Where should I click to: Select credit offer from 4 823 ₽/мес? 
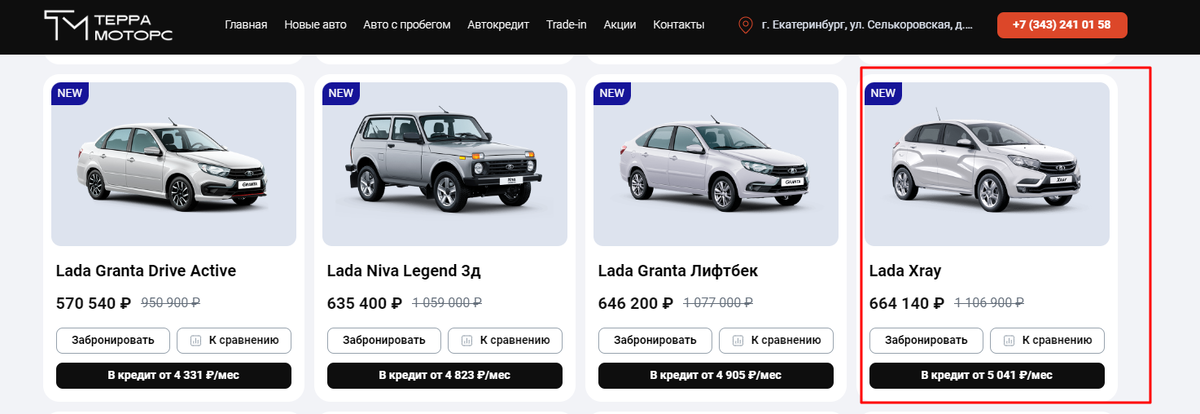click(x=445, y=376)
